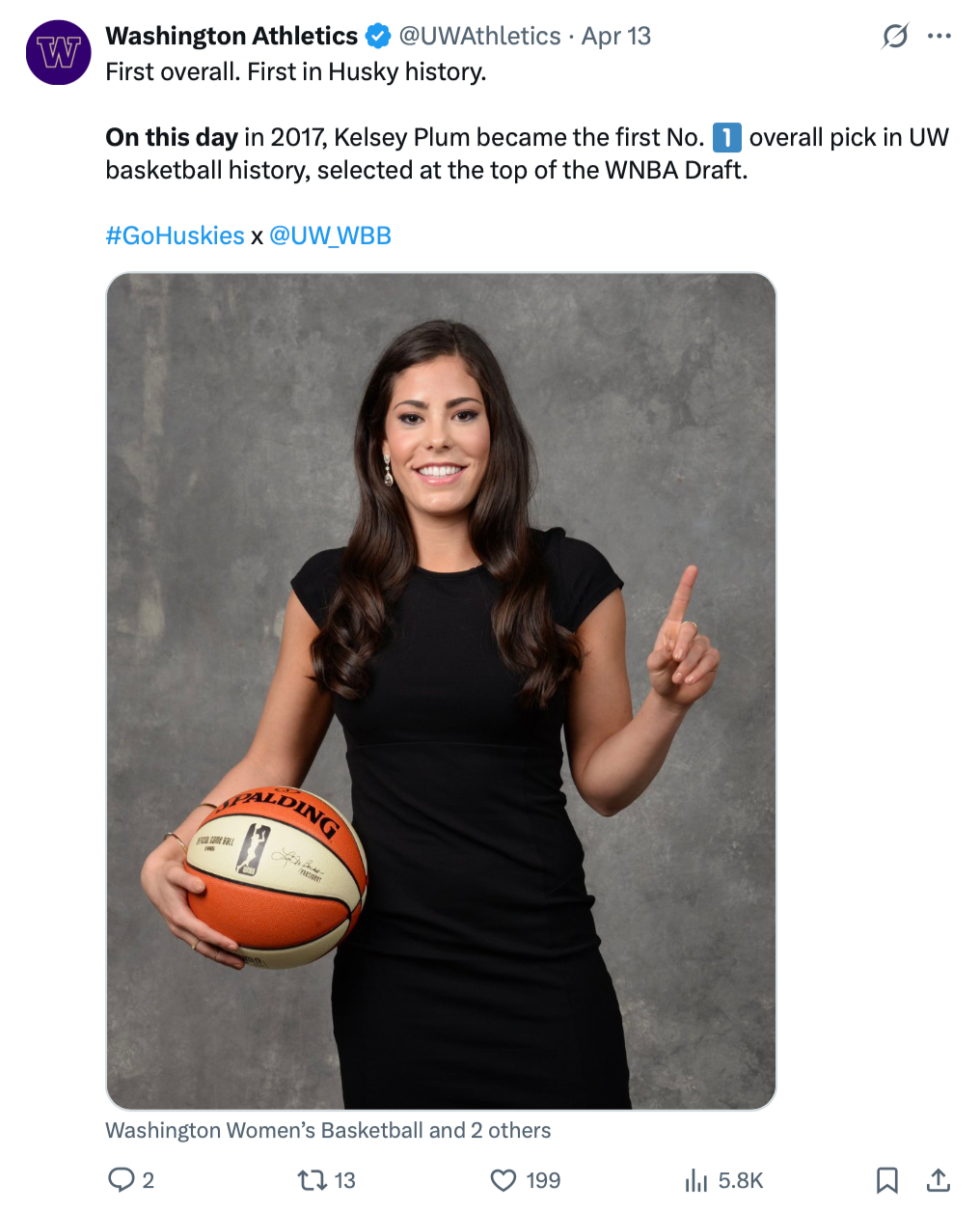
Task: Open the purple W profile avatar
Action: point(58,52)
